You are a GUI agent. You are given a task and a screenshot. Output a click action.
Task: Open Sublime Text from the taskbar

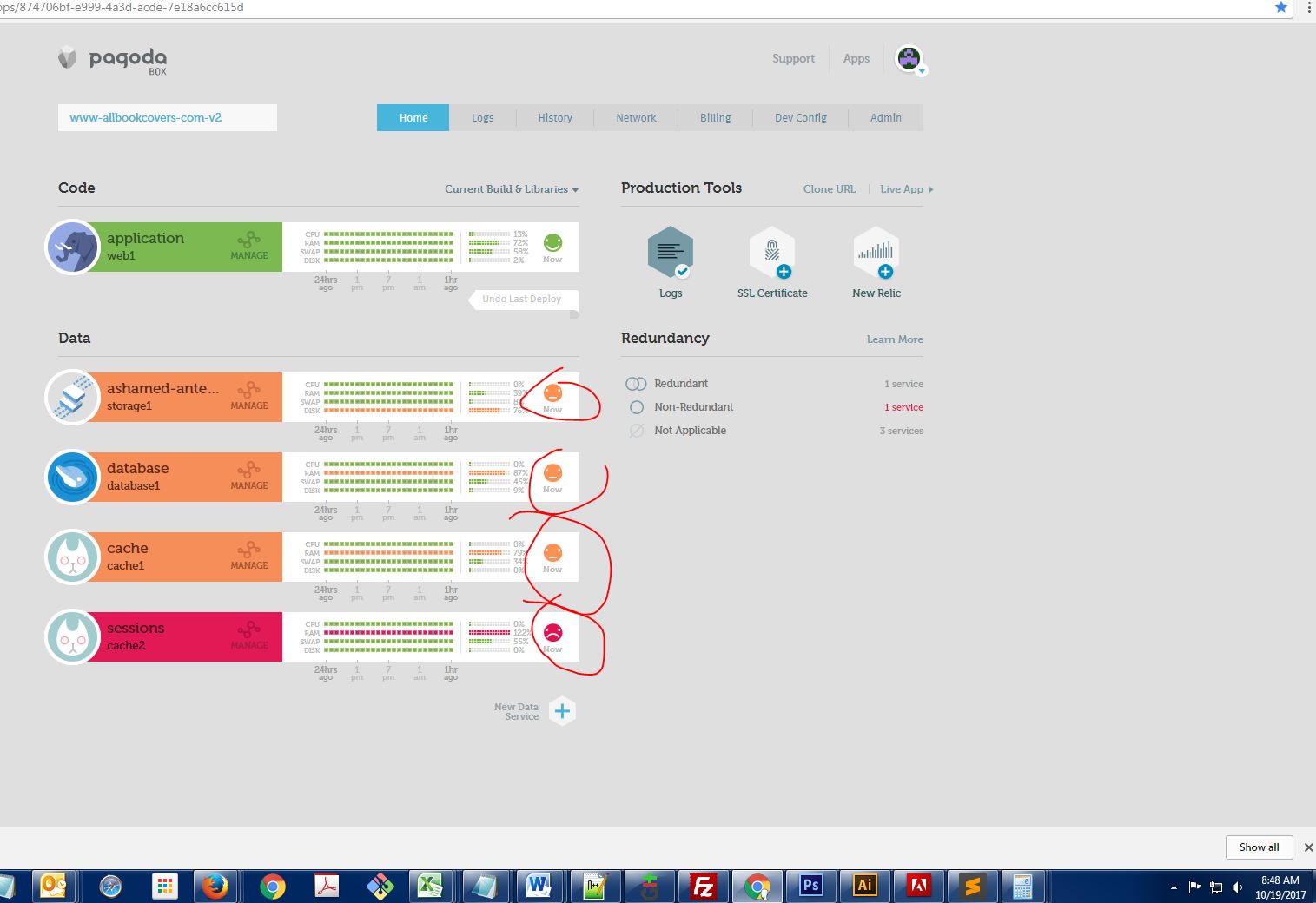(x=972, y=887)
